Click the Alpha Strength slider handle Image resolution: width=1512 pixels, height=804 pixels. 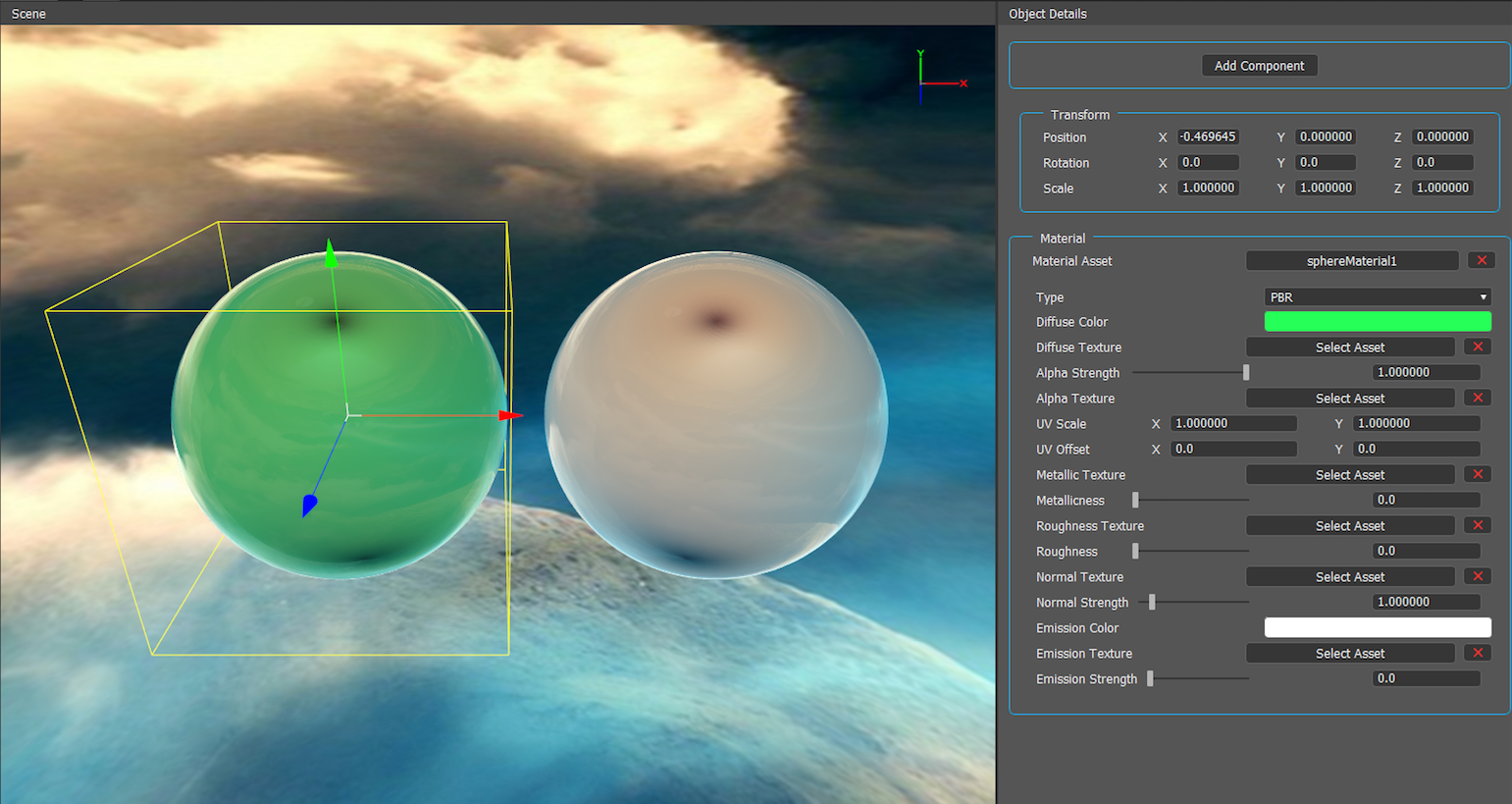[1246, 372]
